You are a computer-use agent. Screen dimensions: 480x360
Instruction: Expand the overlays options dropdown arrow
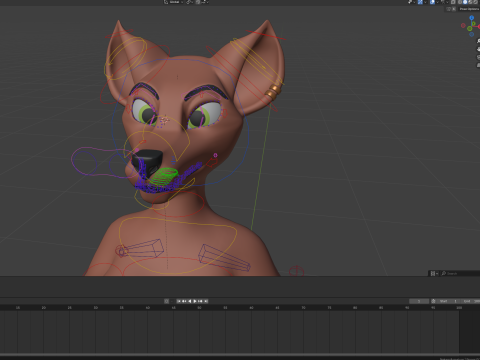tap(438, 2)
